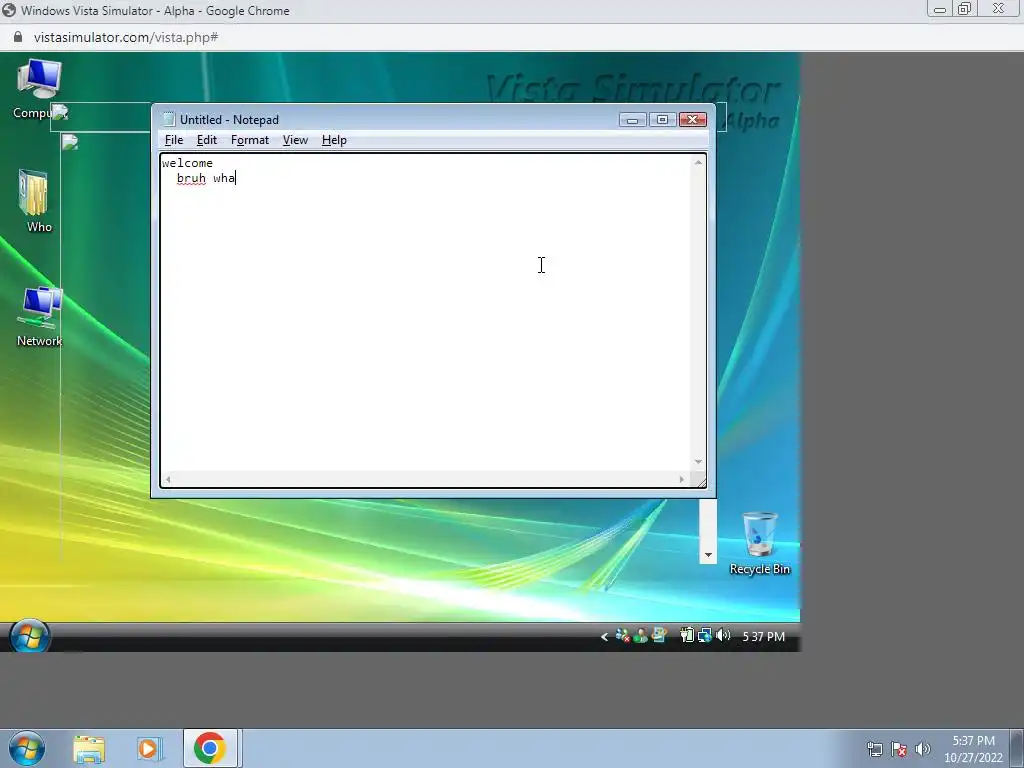Open the Notepad View menu

(295, 140)
